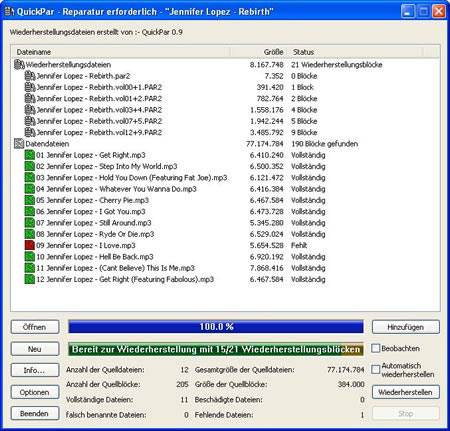Image resolution: width=450 pixels, height=431 pixels.
Task: Select file name 09 Jennifer Lopez - I Love.mp3
Action: coord(86,246)
